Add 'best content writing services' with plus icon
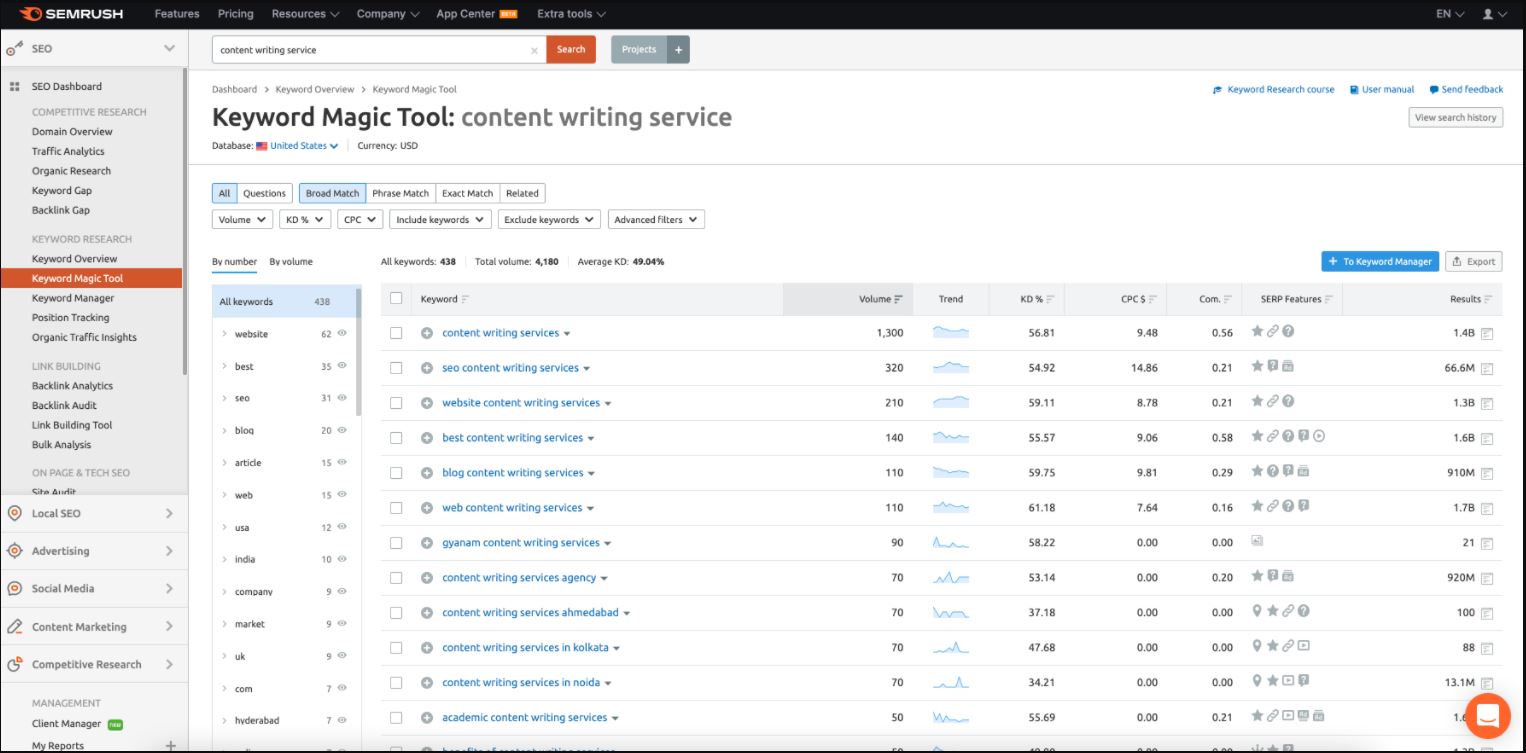Image resolution: width=1526 pixels, height=753 pixels. [427, 438]
